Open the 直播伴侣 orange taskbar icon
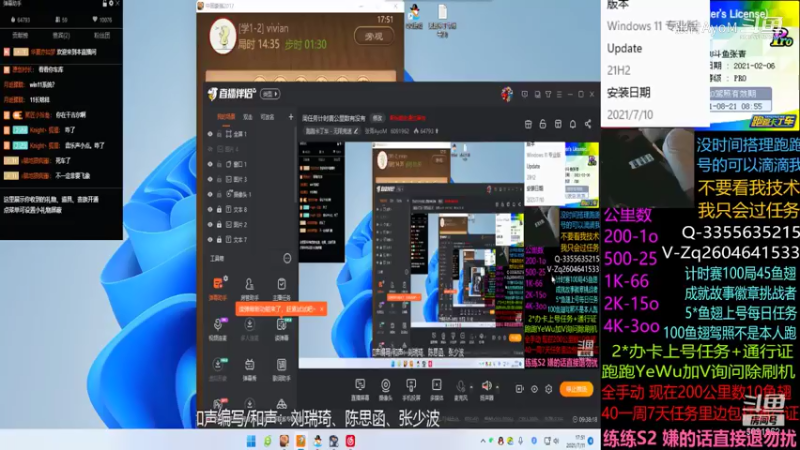This screenshot has height=450, width=800. (x=301, y=441)
